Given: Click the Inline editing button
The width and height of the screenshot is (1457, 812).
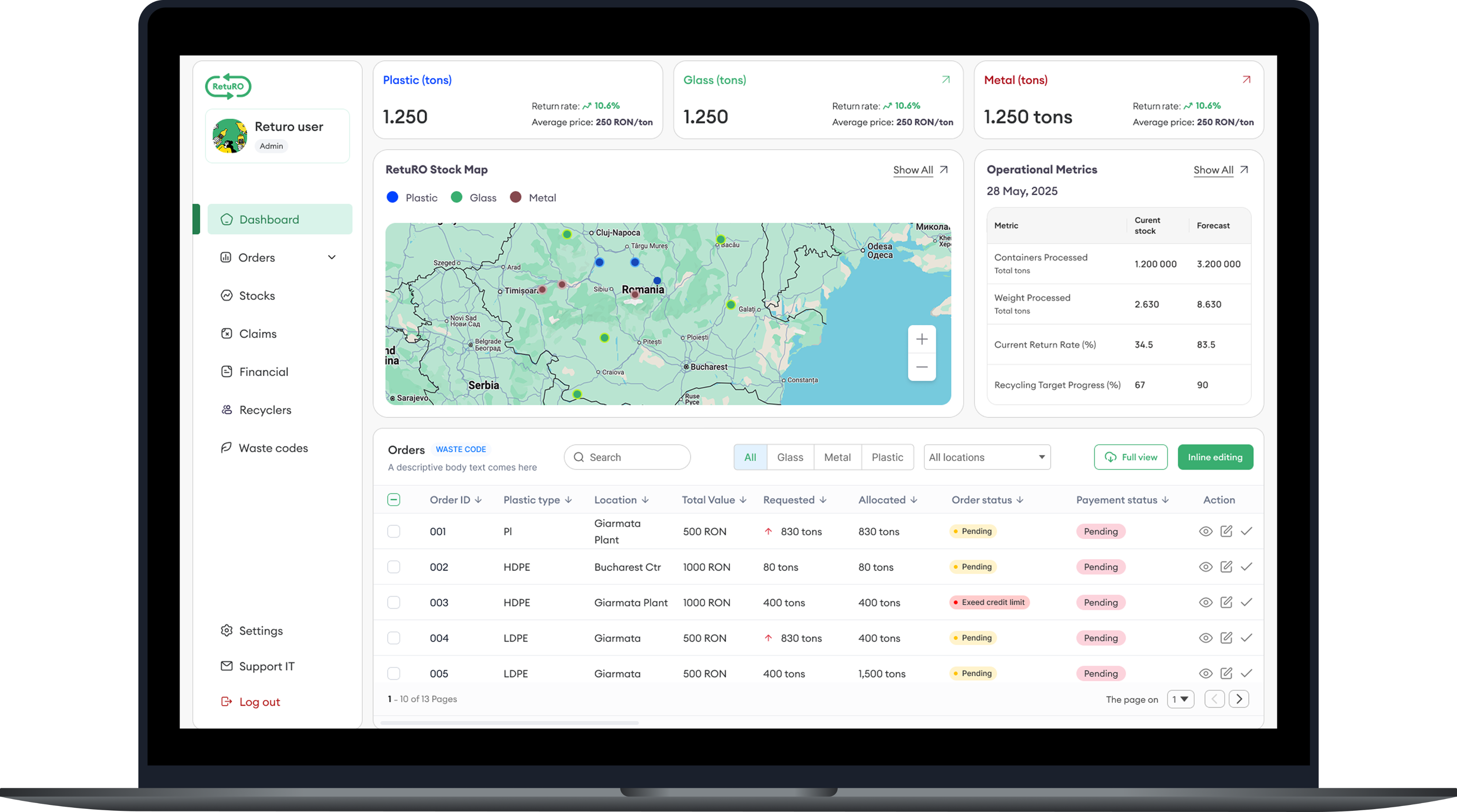Looking at the screenshot, I should [x=1215, y=457].
